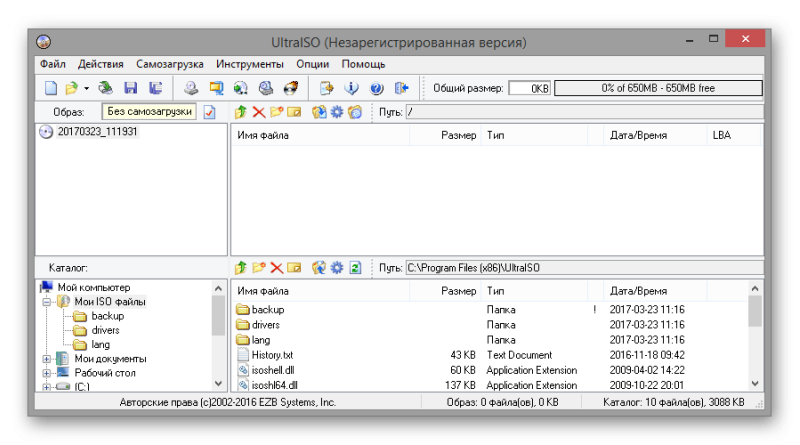The width and height of the screenshot is (800, 445).
Task: Select isoshl64.dll in the file list
Action: [274, 385]
